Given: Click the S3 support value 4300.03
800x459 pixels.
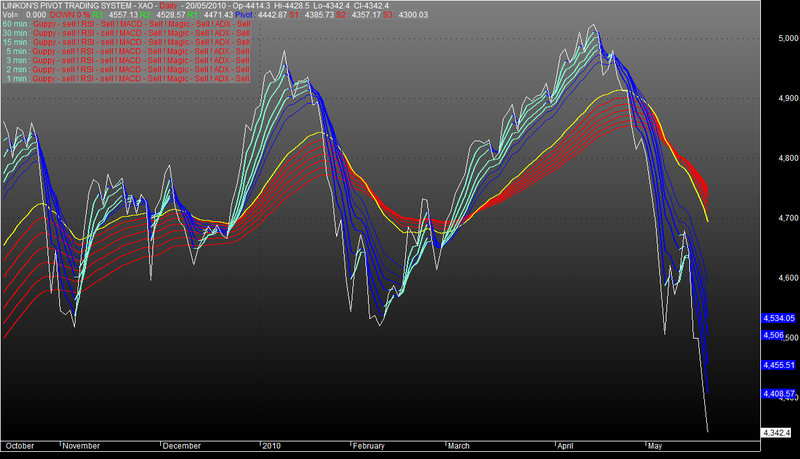Looking at the screenshot, I should pos(413,15).
